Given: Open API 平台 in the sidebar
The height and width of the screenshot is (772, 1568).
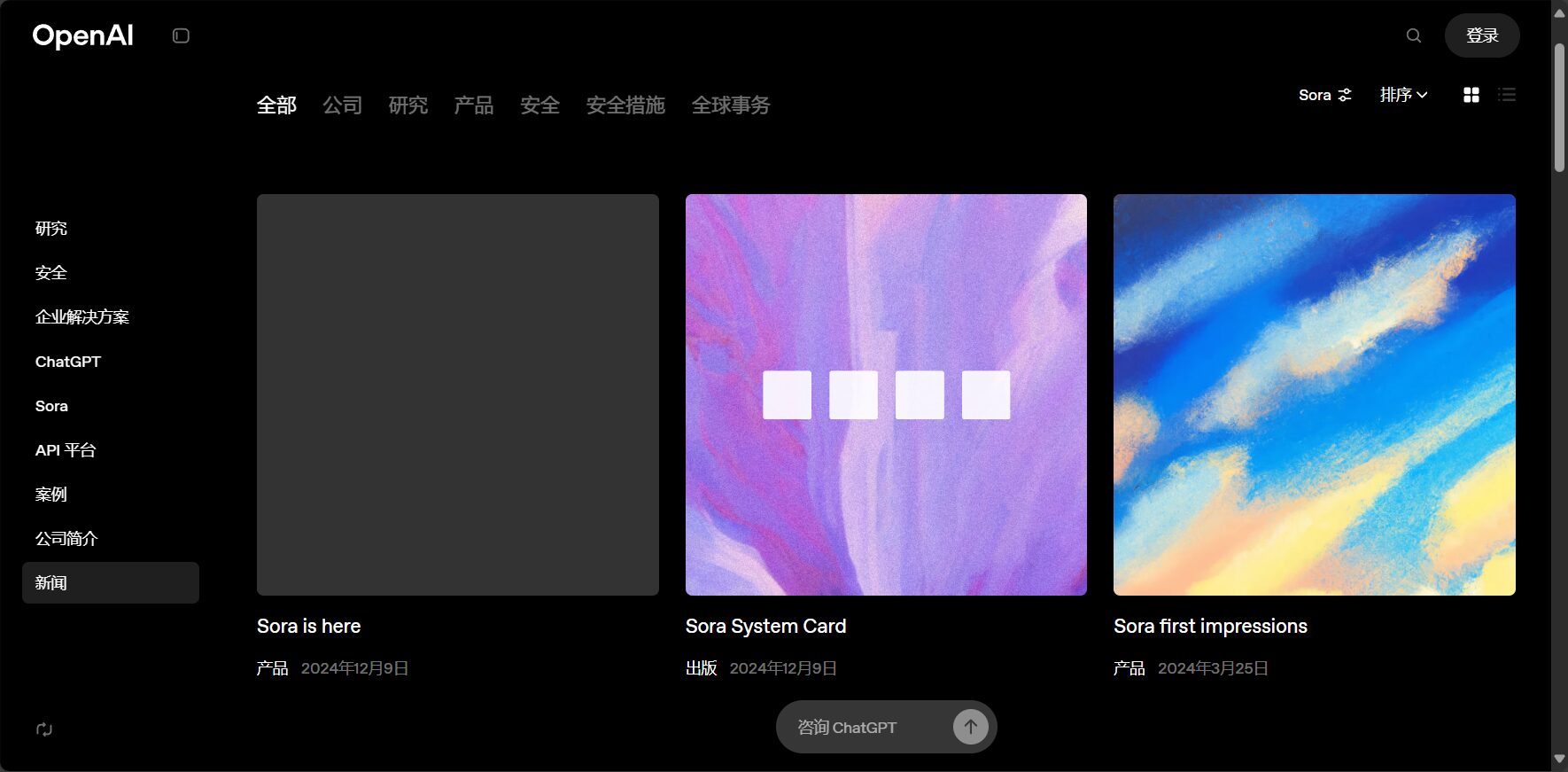Looking at the screenshot, I should coord(66,450).
